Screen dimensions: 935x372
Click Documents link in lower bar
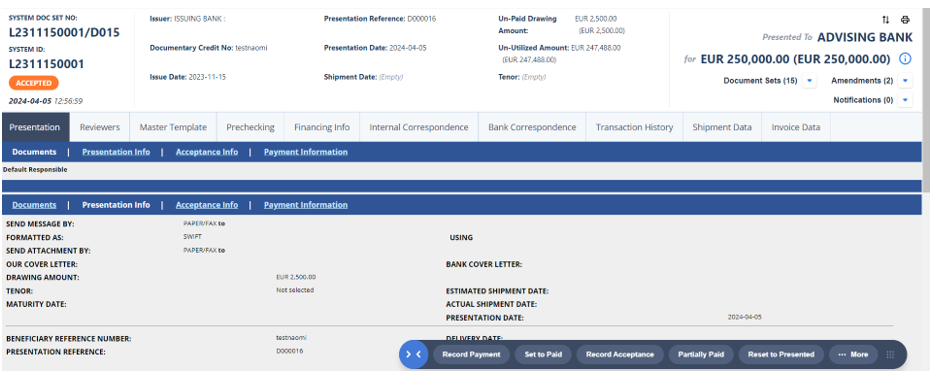pyautogui.click(x=34, y=205)
